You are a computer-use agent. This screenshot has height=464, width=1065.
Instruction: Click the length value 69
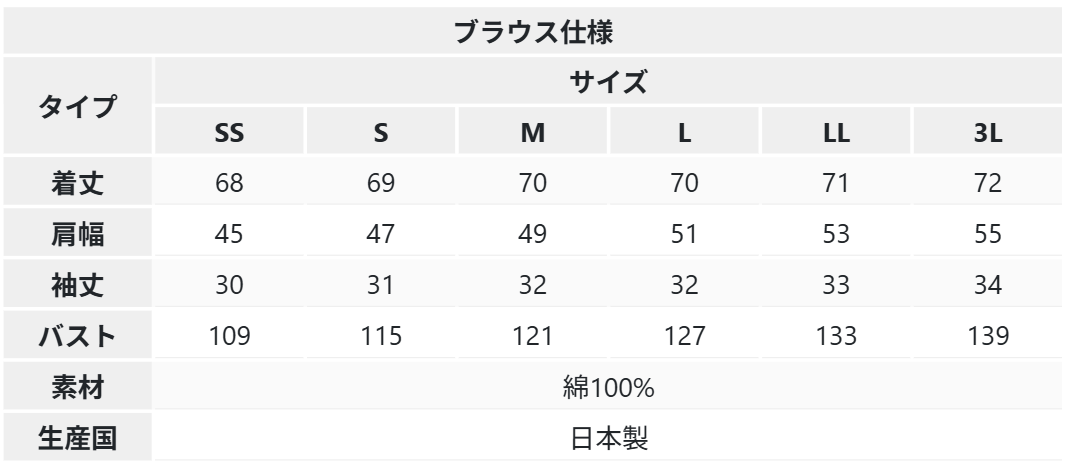(x=380, y=183)
